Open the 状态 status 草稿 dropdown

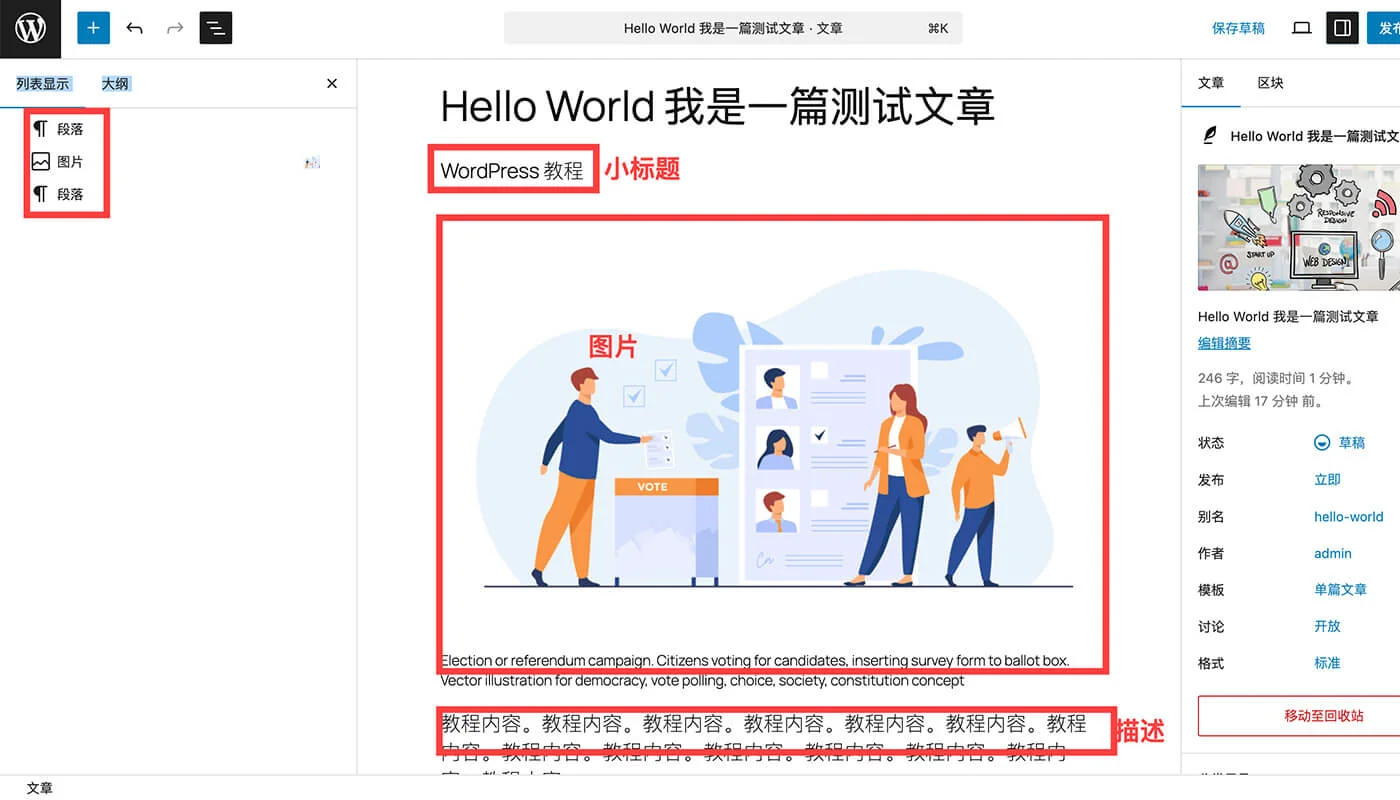point(1347,443)
